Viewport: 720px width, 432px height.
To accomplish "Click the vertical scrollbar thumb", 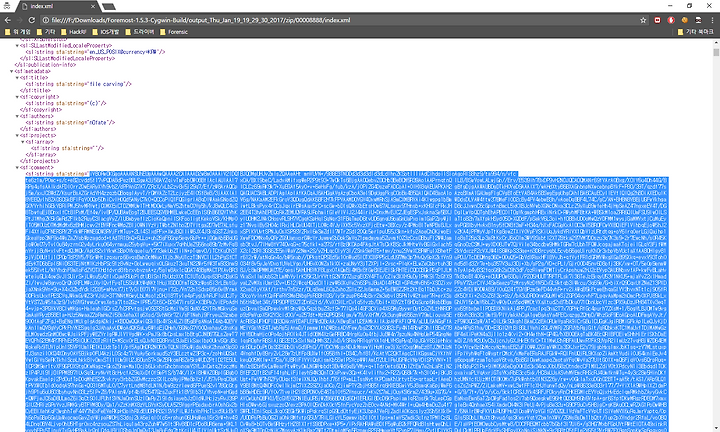I will [716, 52].
